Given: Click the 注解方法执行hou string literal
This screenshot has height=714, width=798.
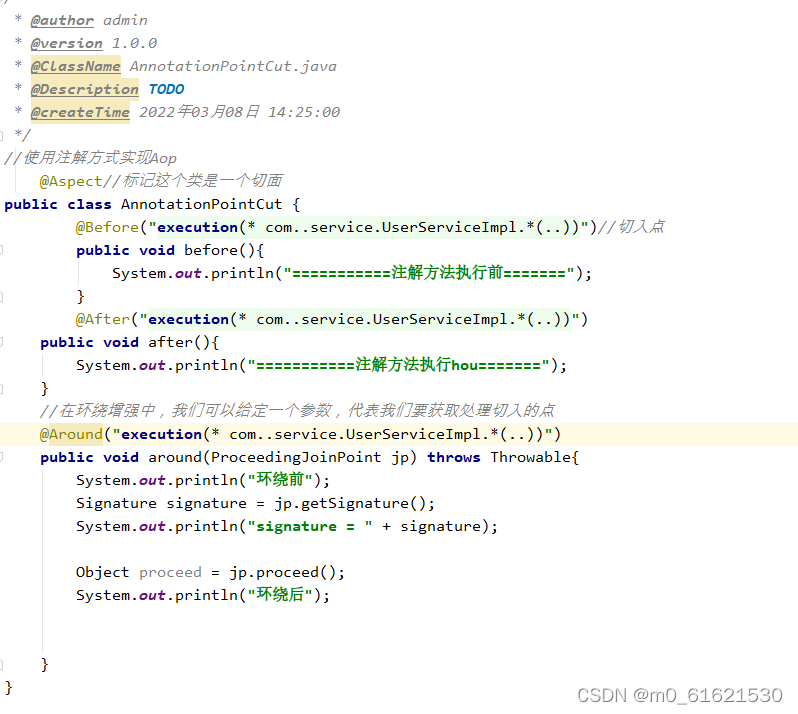Looking at the screenshot, I should point(398,365).
